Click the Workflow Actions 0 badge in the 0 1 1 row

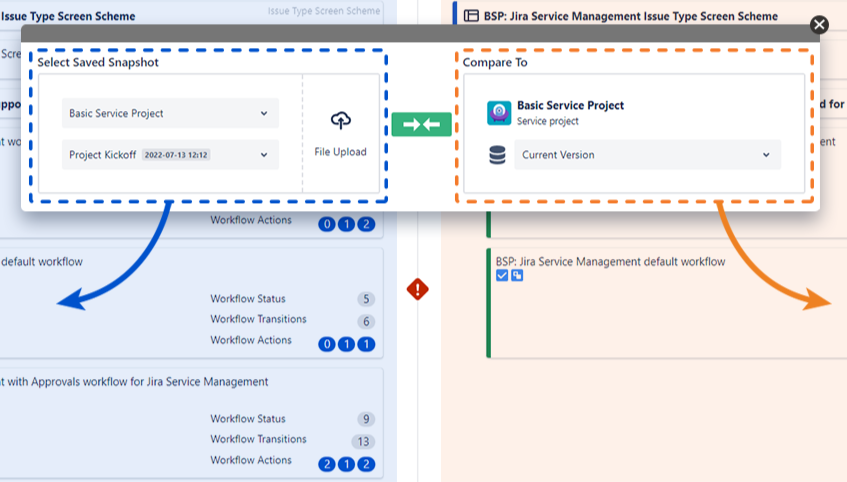(x=327, y=344)
